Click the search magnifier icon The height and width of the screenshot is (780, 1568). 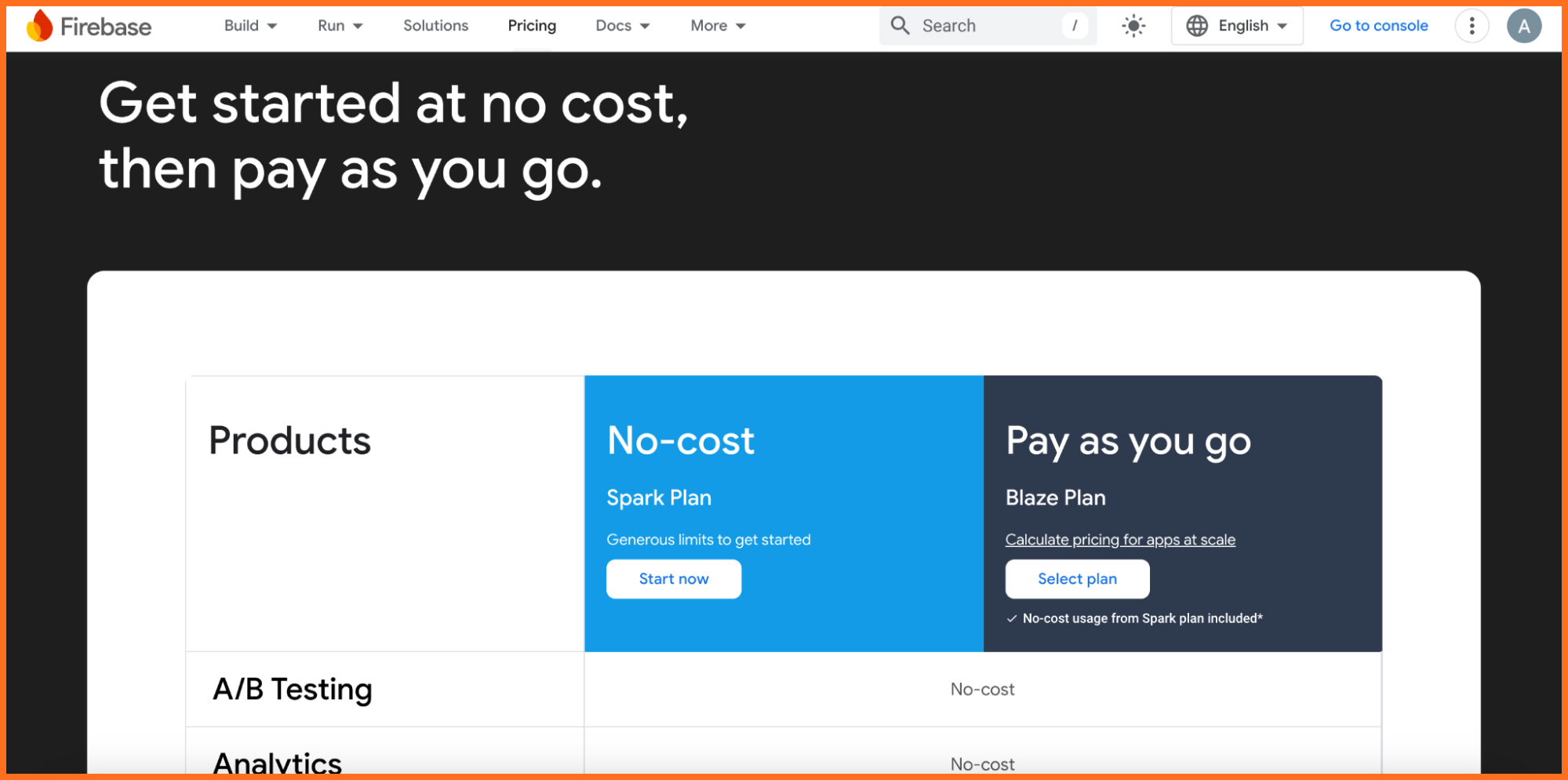(900, 26)
